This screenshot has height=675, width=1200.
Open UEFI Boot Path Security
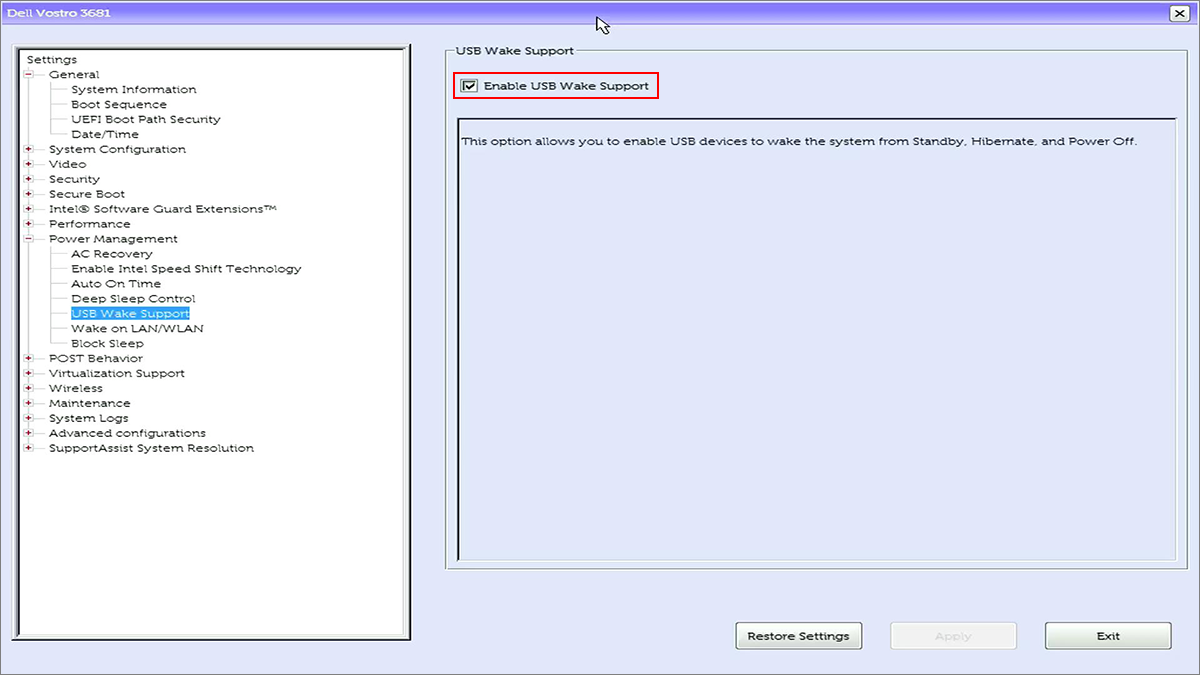pyautogui.click(x=146, y=120)
